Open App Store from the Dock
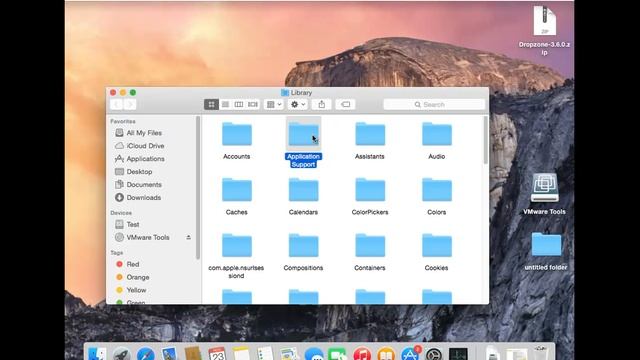Viewport: 640px width, 360px height. pyautogui.click(x=410, y=353)
